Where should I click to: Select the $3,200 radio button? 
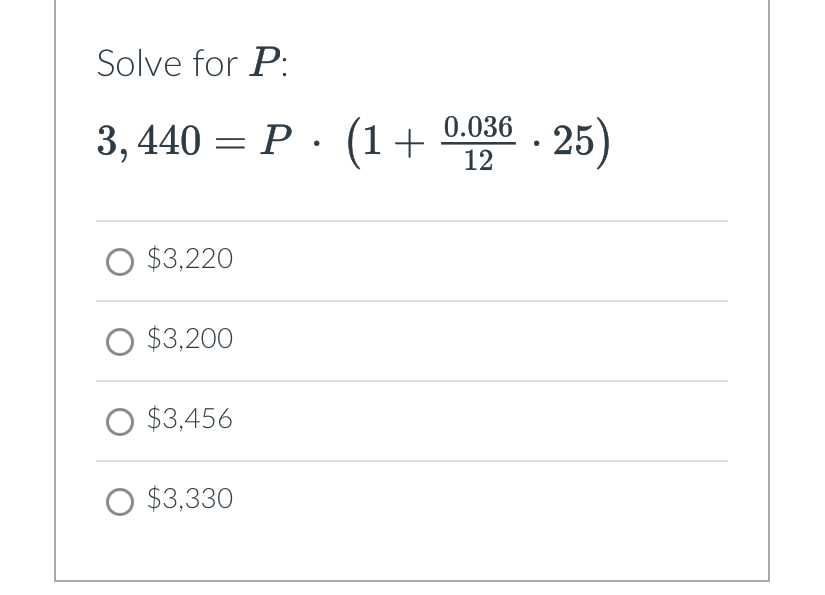pos(120,341)
